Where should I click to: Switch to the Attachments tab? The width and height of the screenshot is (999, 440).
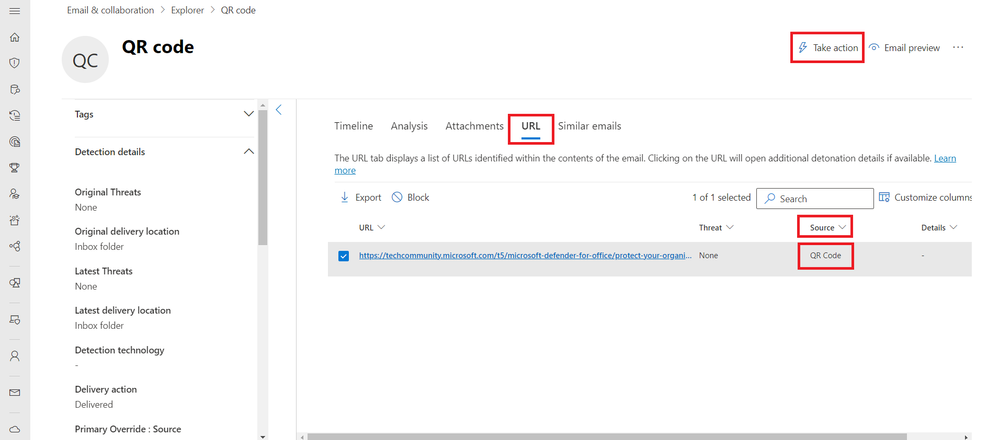click(x=475, y=126)
